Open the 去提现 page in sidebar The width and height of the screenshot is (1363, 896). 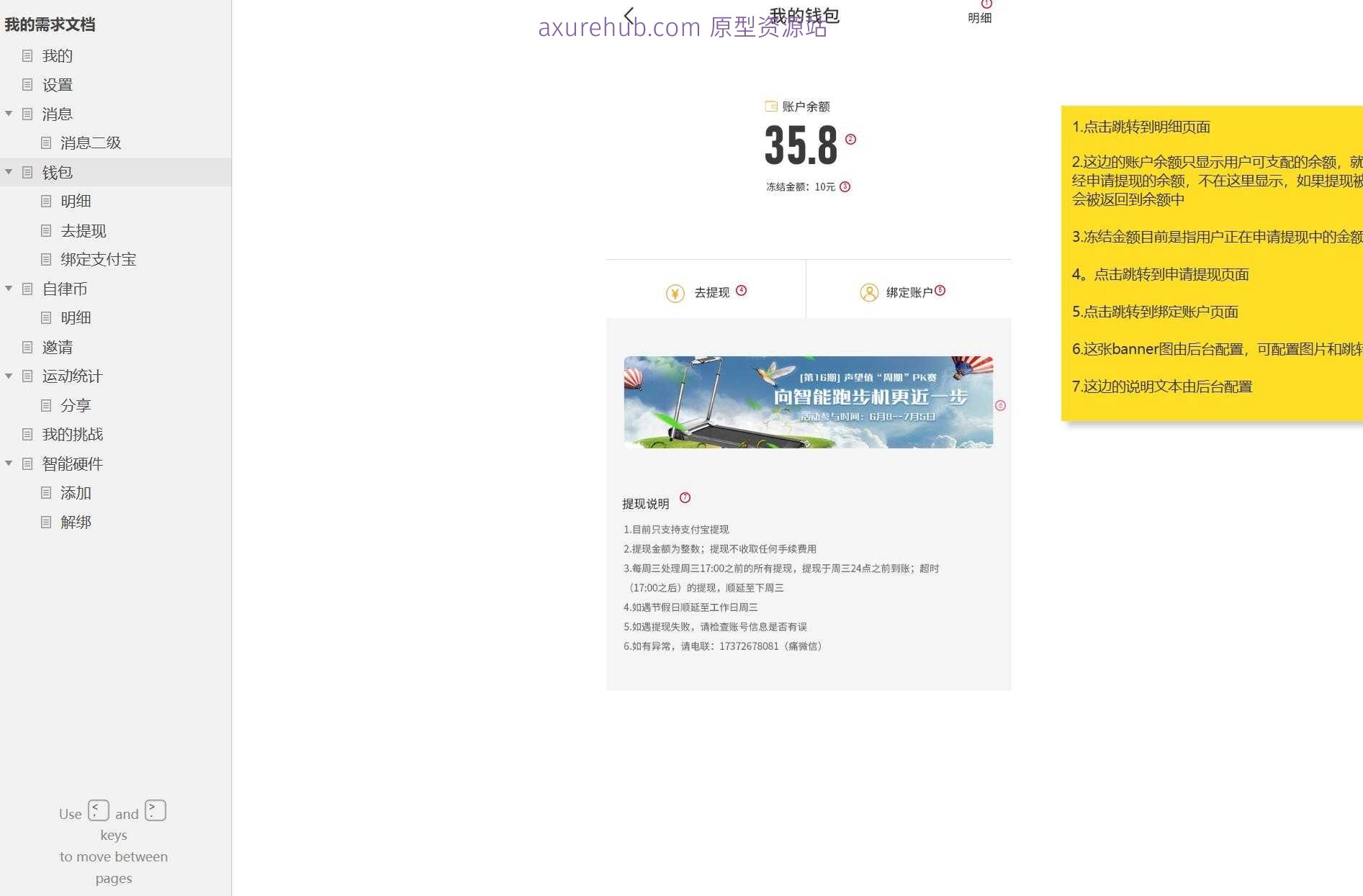[84, 230]
